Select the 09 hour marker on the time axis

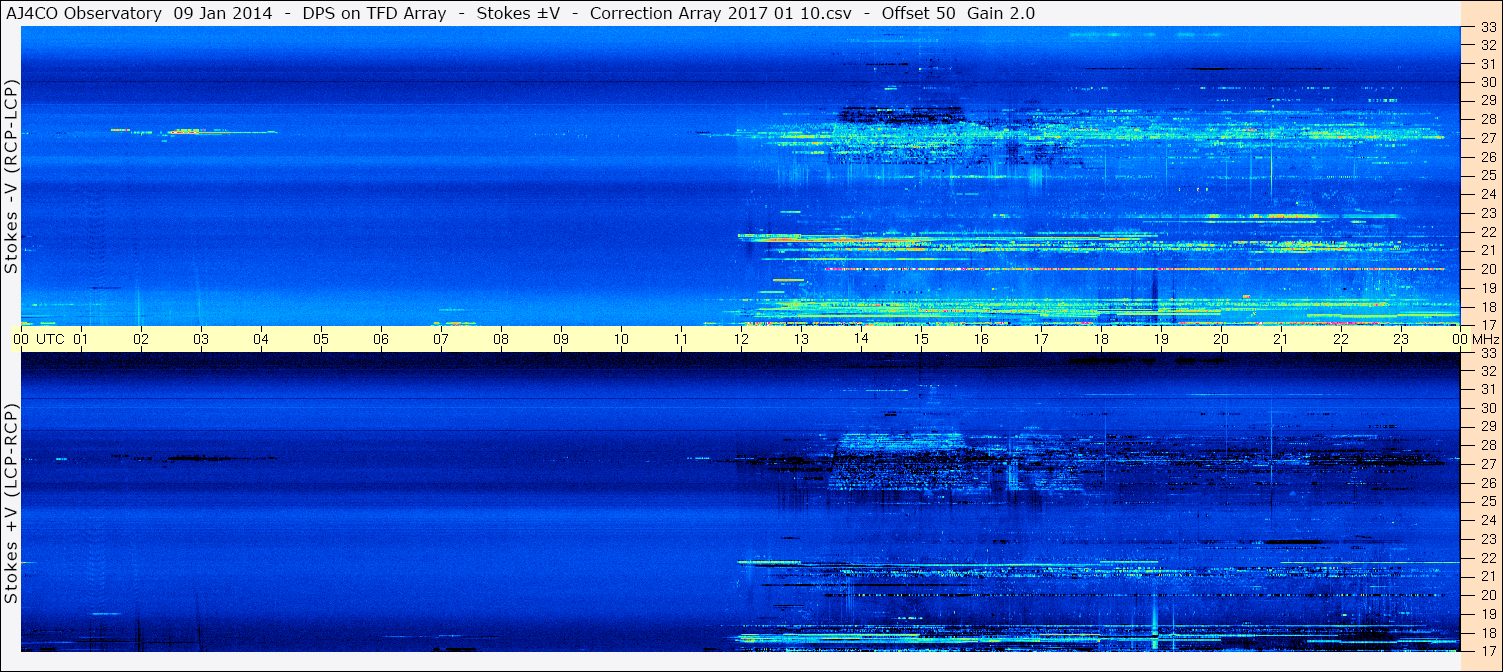click(x=561, y=339)
